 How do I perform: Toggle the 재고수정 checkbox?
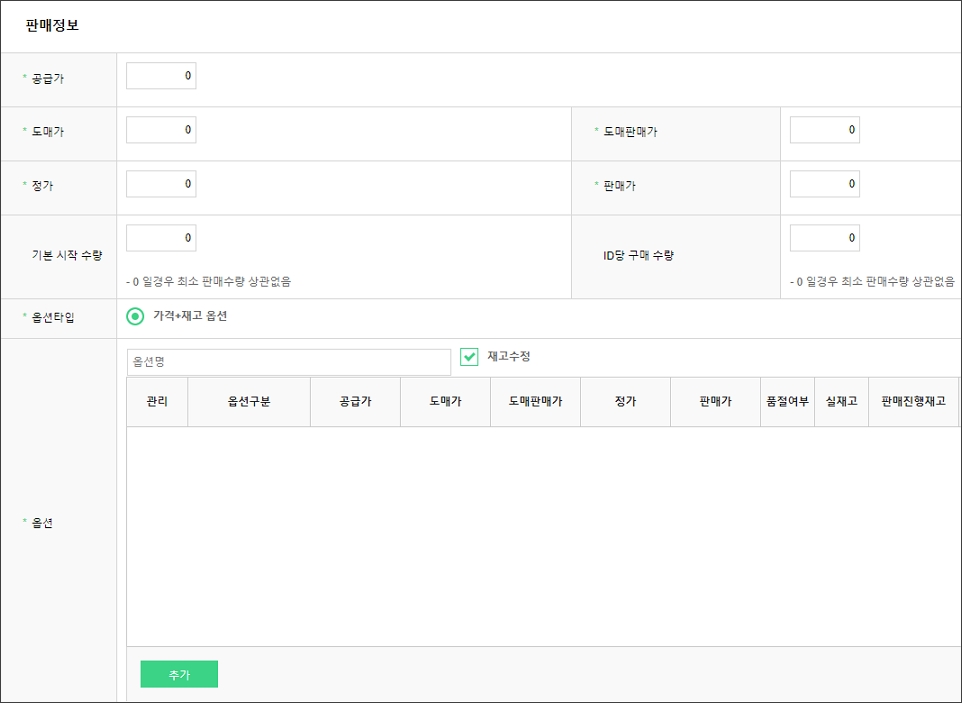click(x=469, y=357)
